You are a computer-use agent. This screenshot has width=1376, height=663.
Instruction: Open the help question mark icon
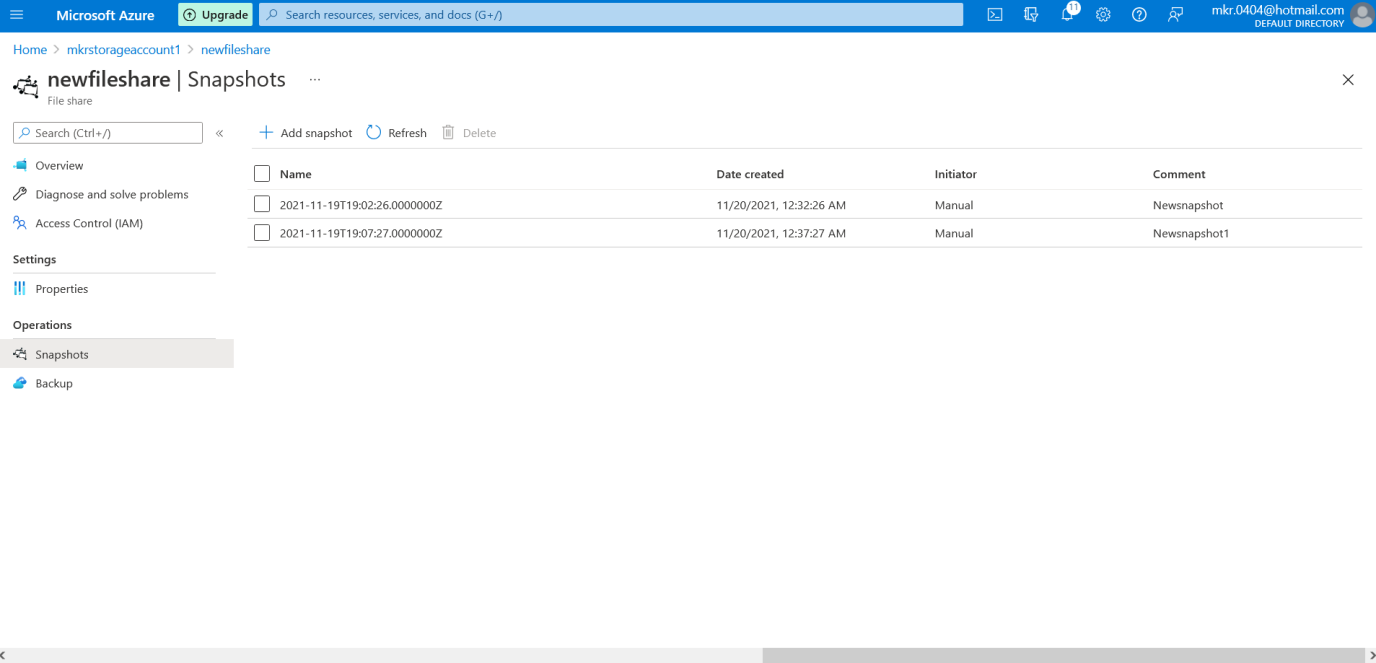click(1139, 15)
